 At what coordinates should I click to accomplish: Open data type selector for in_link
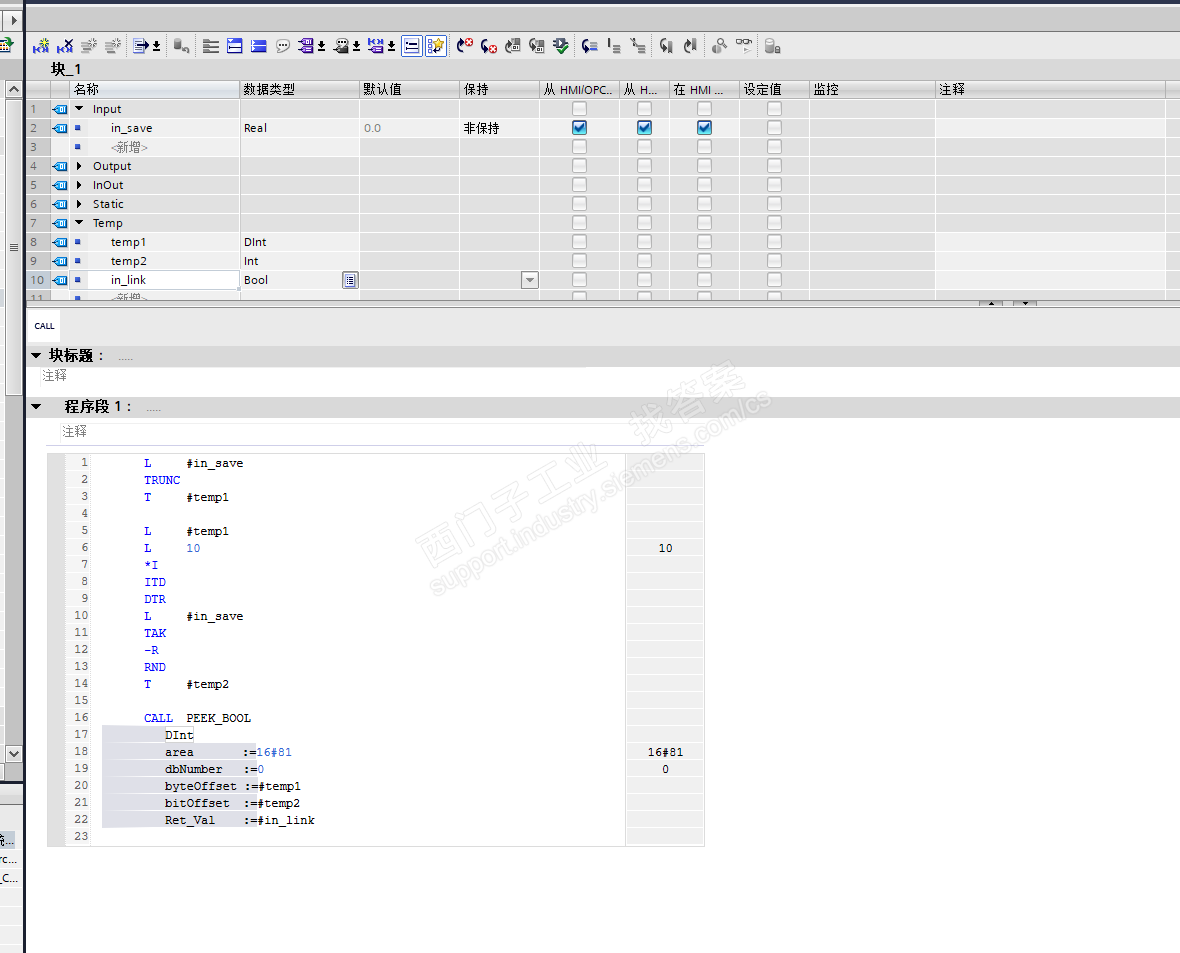click(x=350, y=280)
